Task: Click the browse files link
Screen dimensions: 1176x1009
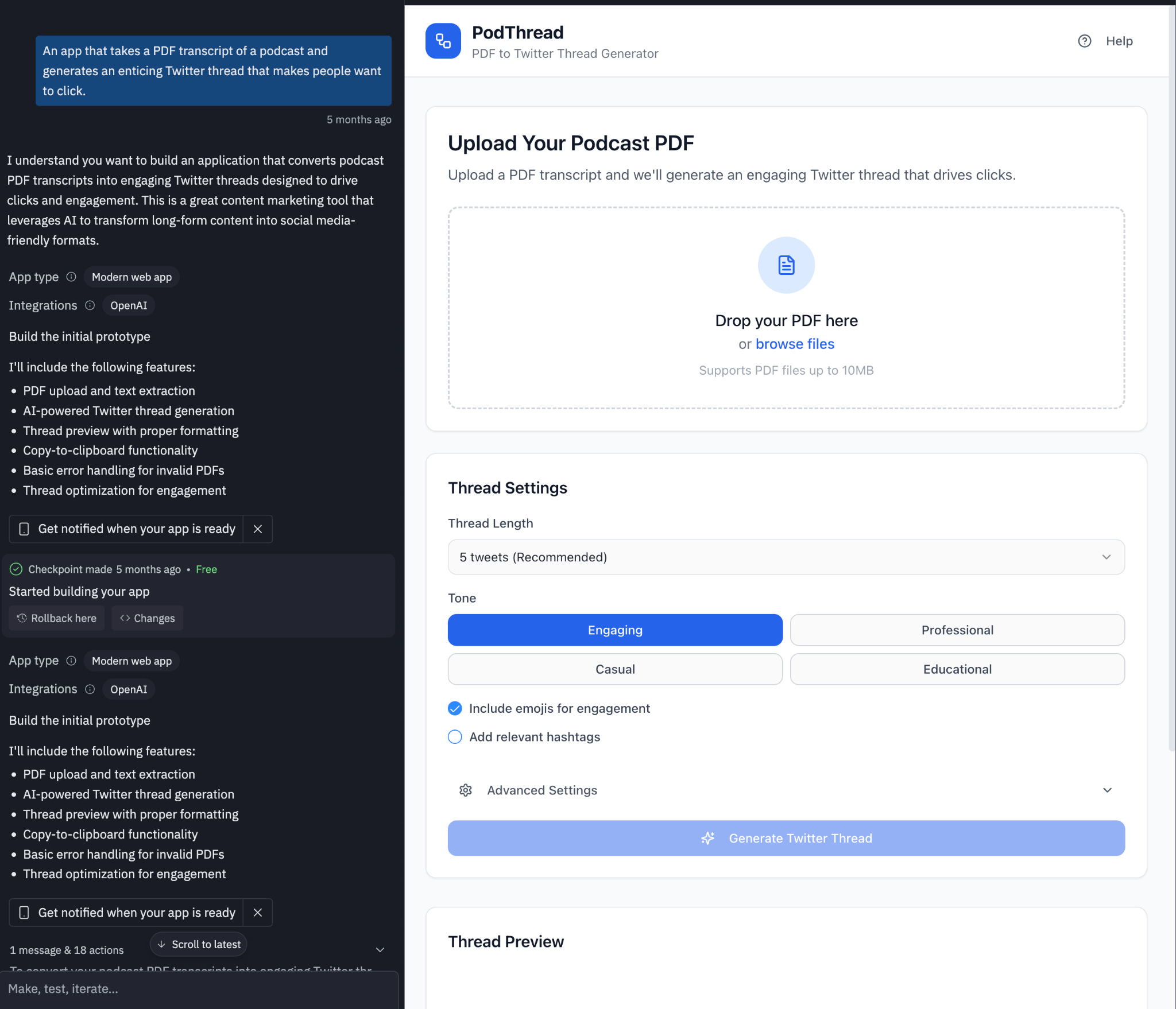Action: 795,344
